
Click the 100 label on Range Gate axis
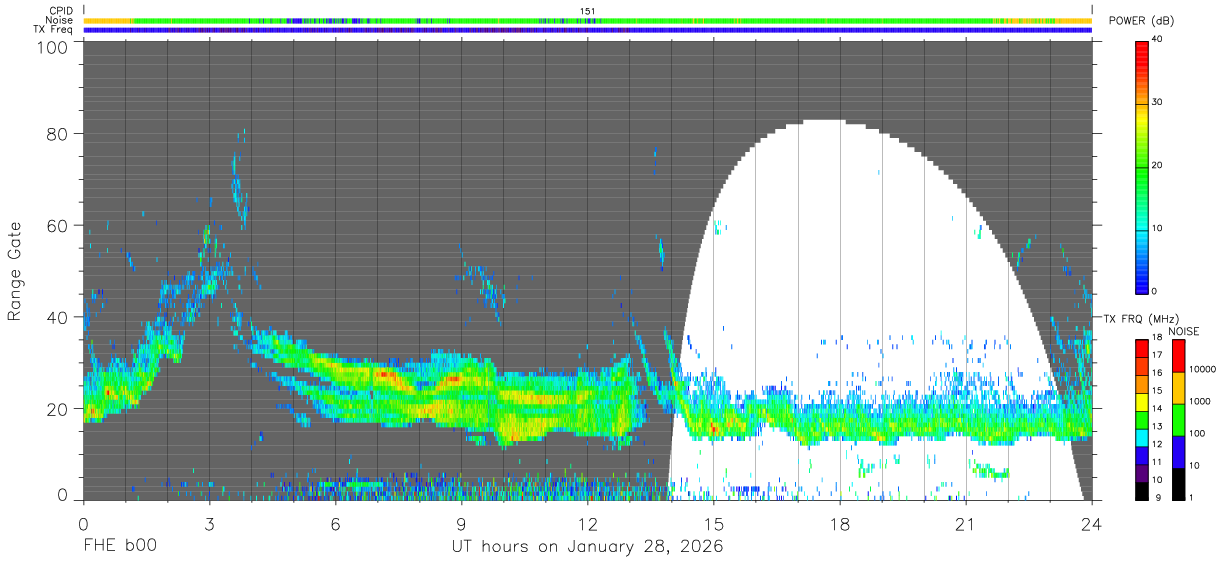click(53, 47)
